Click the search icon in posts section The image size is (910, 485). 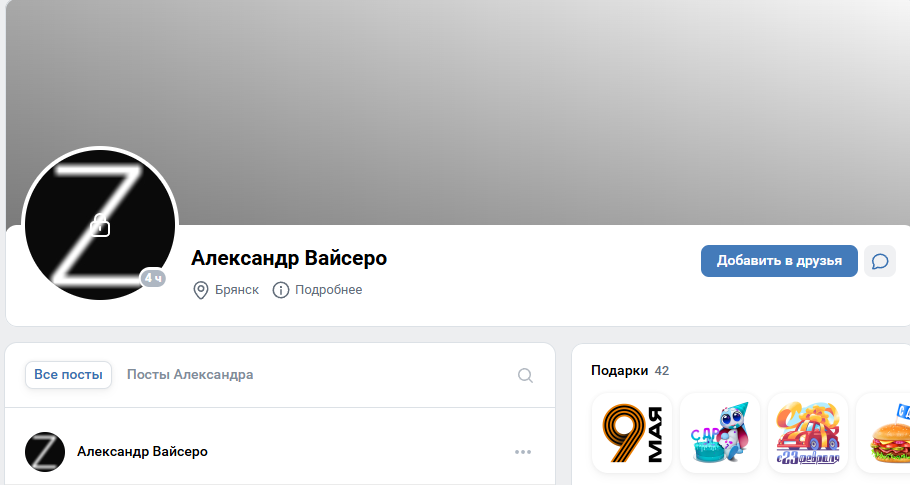(525, 375)
